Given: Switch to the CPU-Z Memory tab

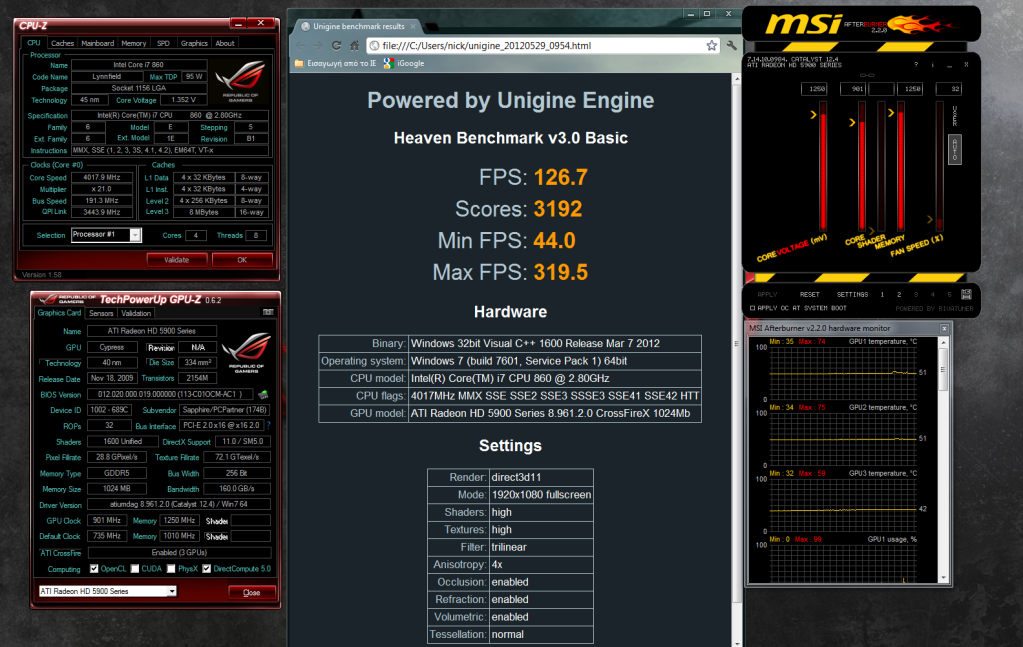Looking at the screenshot, I should [134, 43].
